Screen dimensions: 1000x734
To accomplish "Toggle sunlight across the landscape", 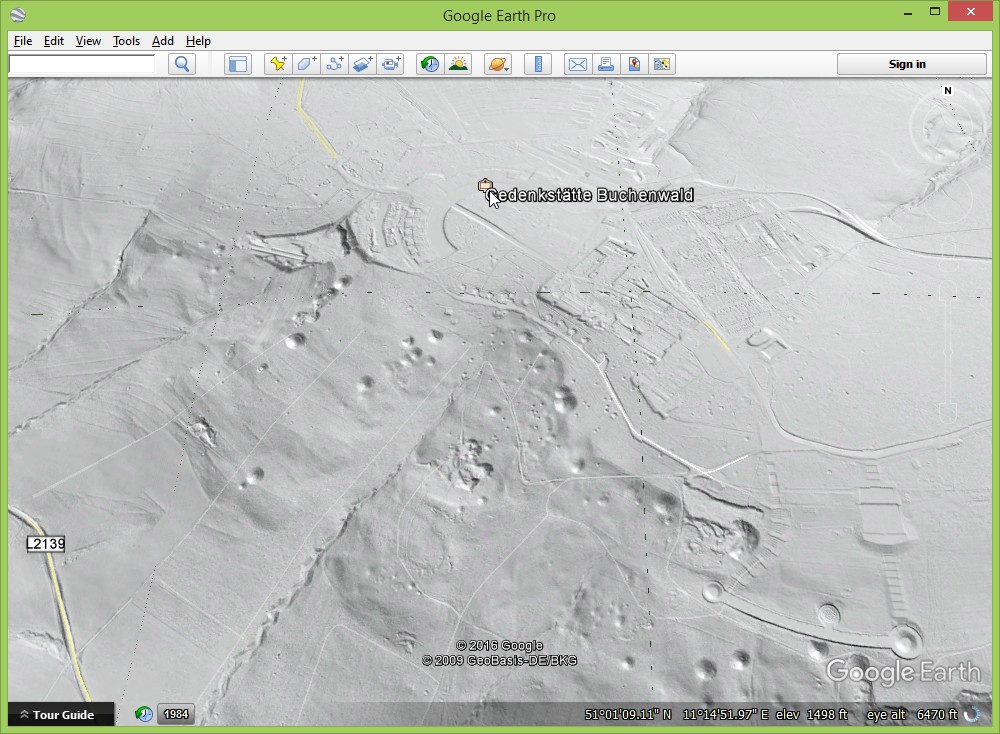I will pos(458,64).
